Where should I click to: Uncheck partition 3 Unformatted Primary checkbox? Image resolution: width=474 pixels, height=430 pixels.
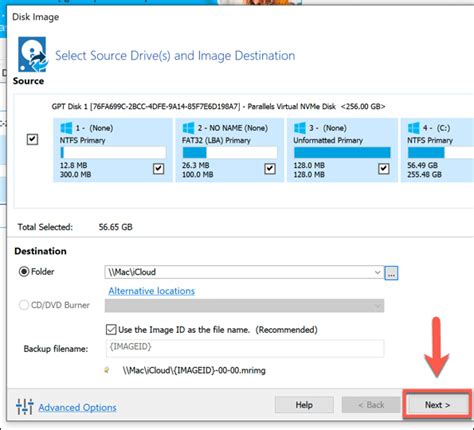[384, 169]
